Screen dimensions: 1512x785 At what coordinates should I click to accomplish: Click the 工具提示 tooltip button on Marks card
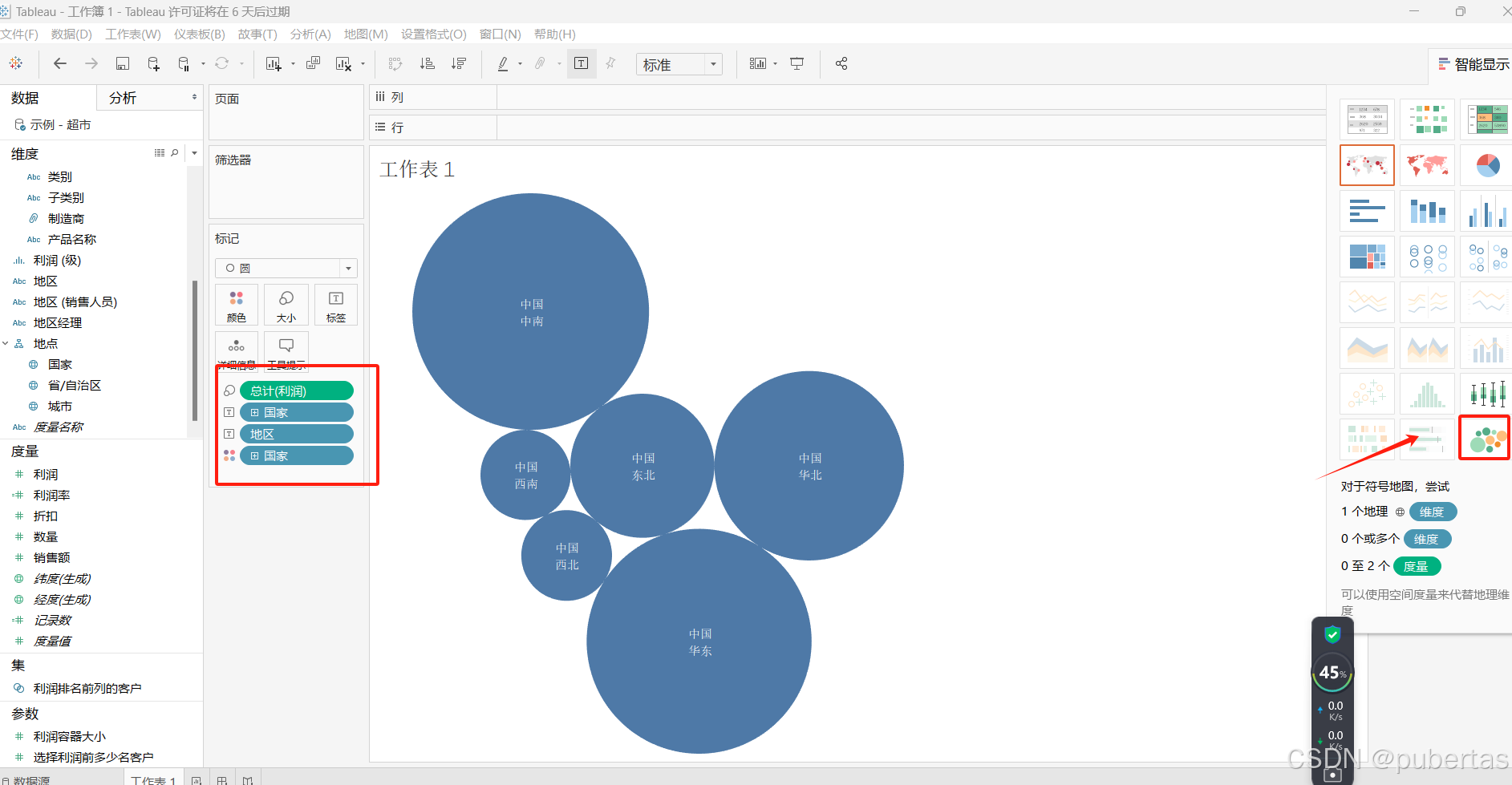click(x=286, y=352)
